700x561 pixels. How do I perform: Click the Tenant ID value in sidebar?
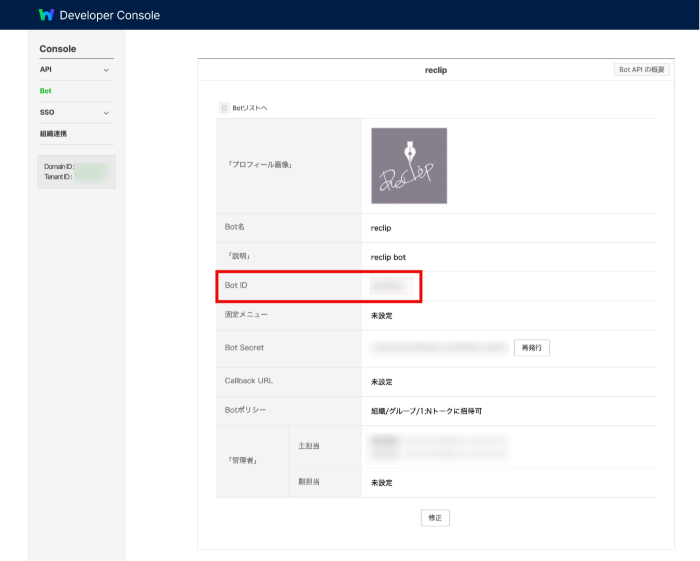pyautogui.click(x=92, y=177)
